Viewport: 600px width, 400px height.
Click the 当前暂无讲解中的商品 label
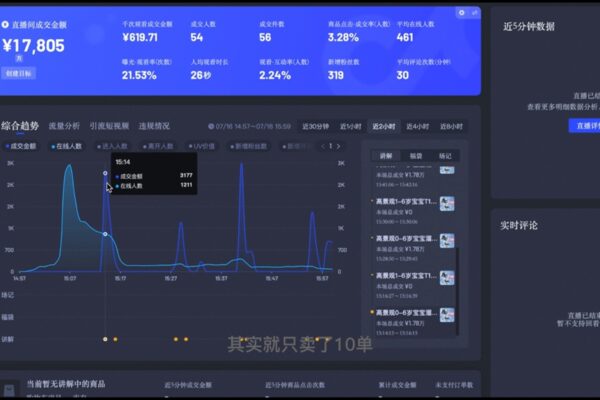pyautogui.click(x=66, y=384)
